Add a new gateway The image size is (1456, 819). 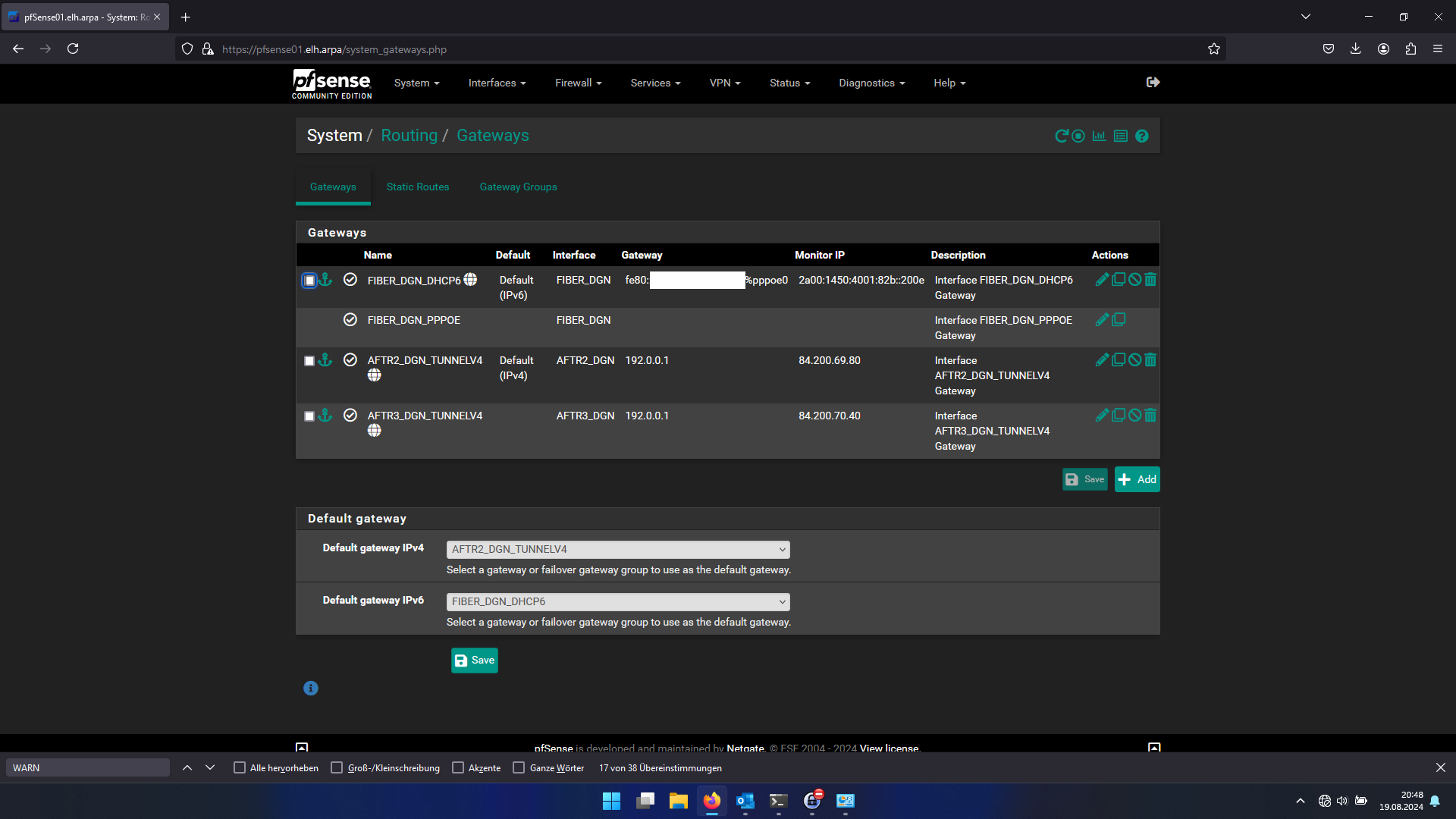[1137, 479]
